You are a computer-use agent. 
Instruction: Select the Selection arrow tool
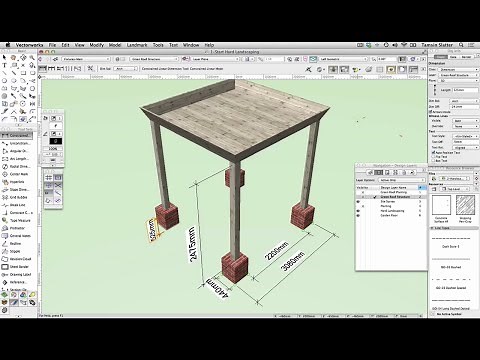(x=5, y=58)
